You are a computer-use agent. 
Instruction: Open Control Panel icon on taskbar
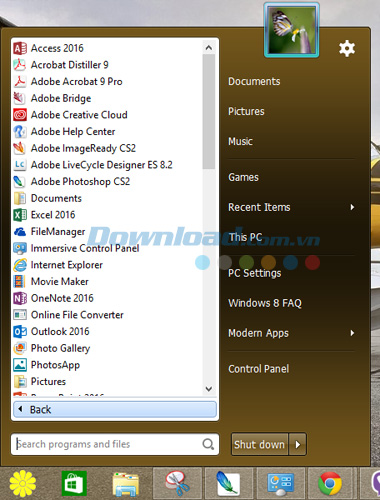280,484
